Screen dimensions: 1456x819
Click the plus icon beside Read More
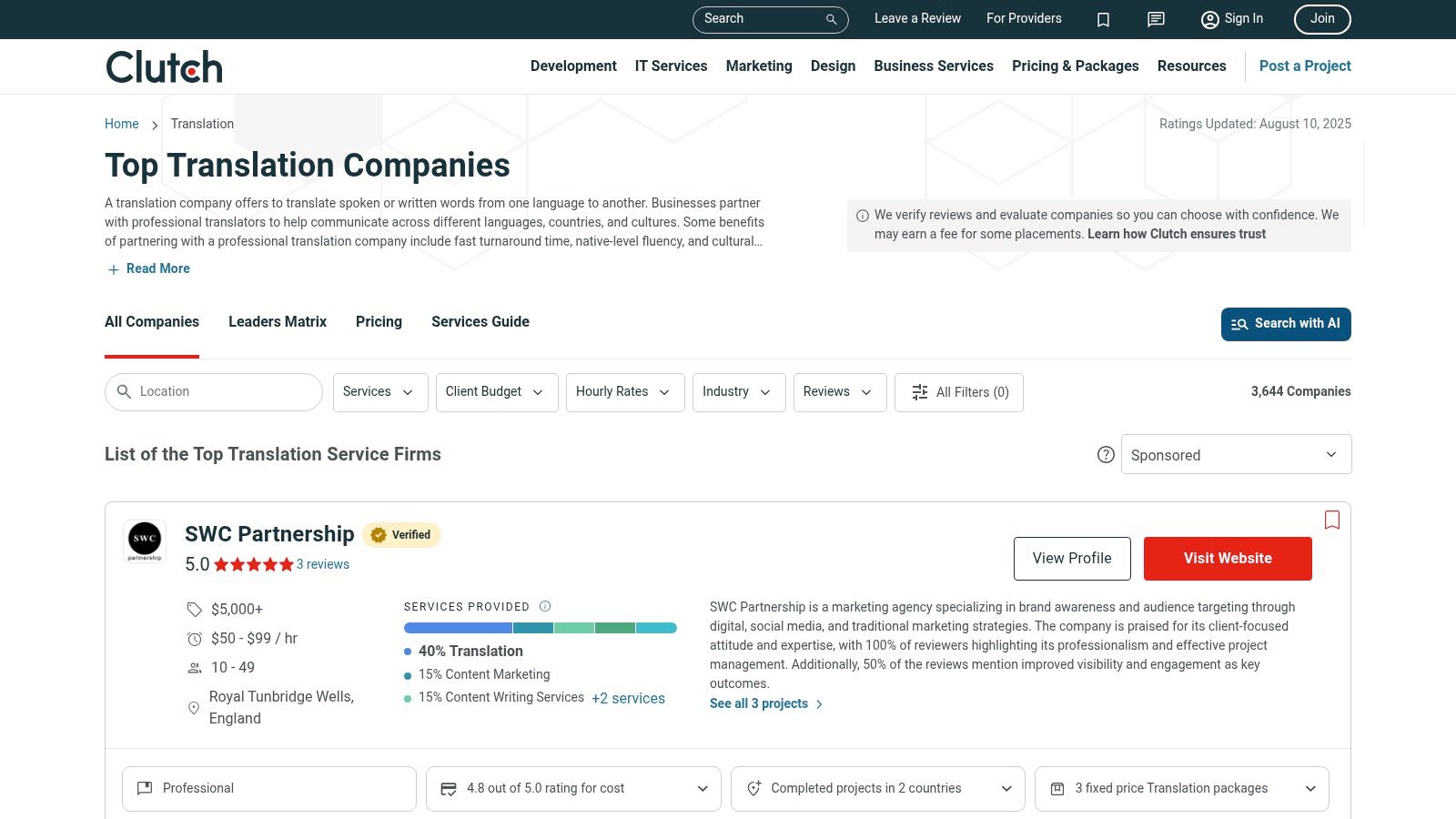[x=114, y=269]
